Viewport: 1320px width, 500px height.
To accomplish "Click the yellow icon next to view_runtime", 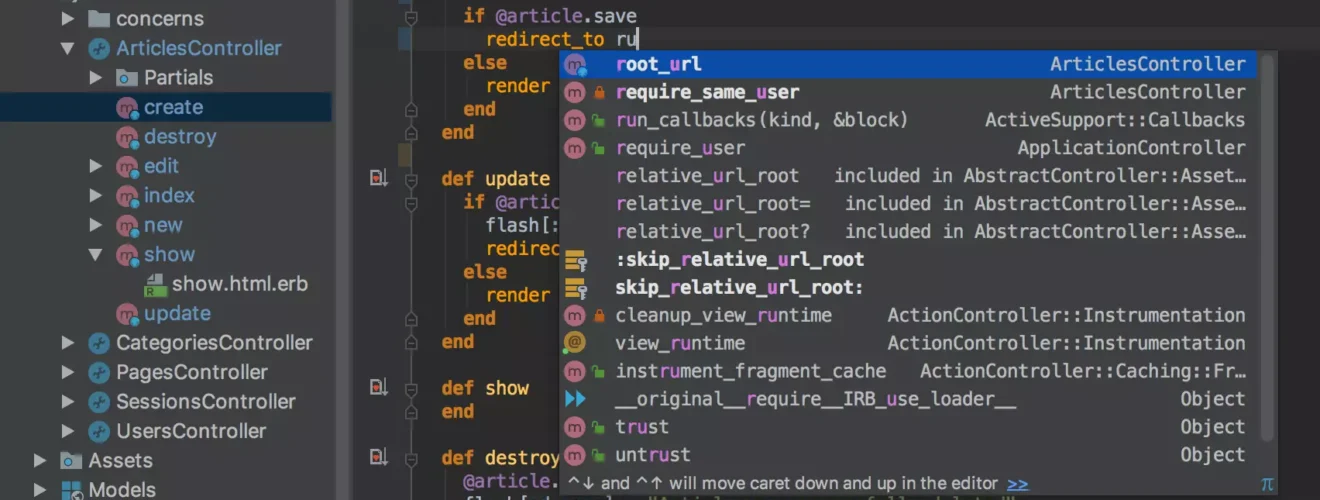I will point(574,343).
